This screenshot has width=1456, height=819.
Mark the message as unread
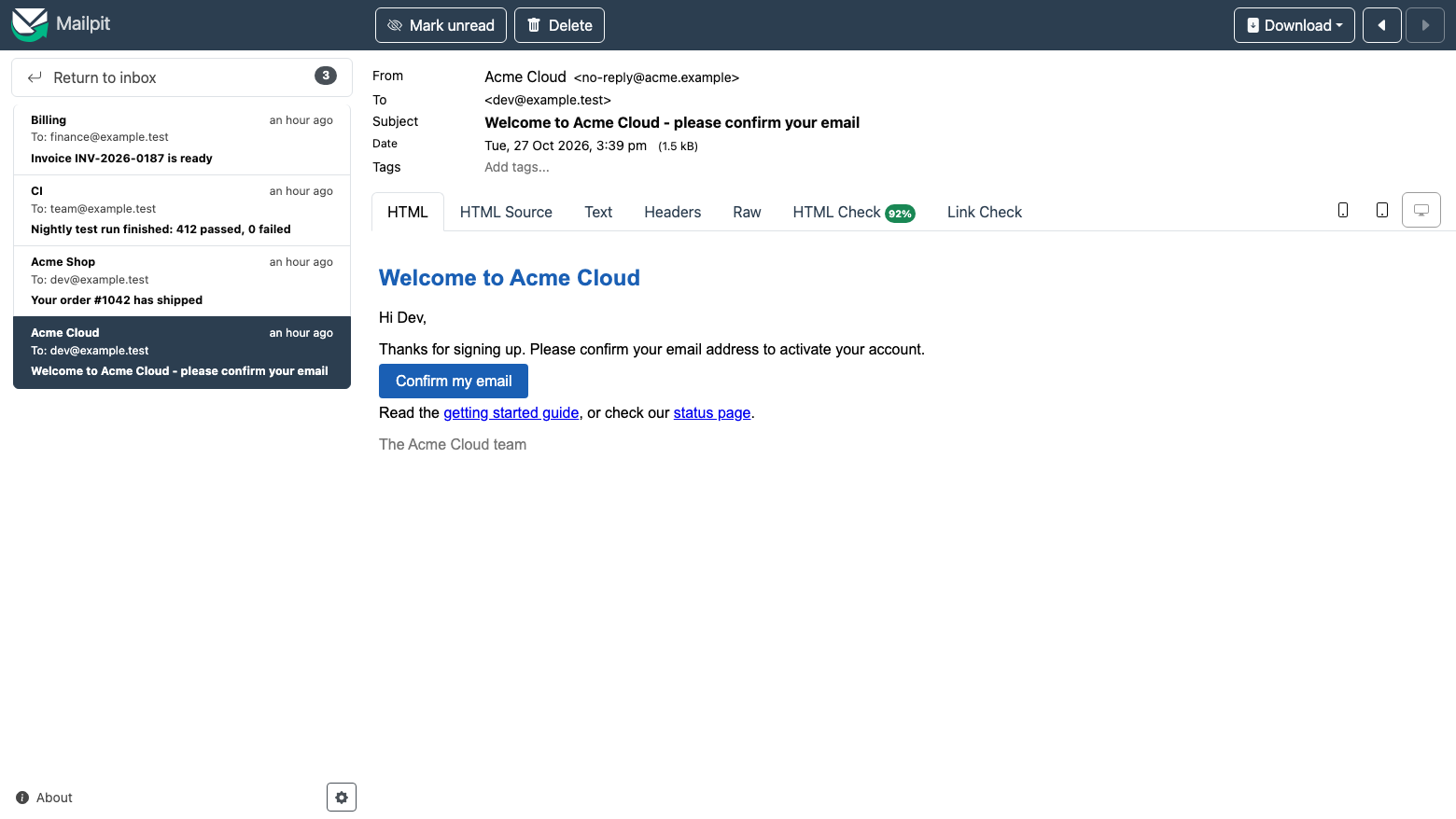(x=441, y=25)
